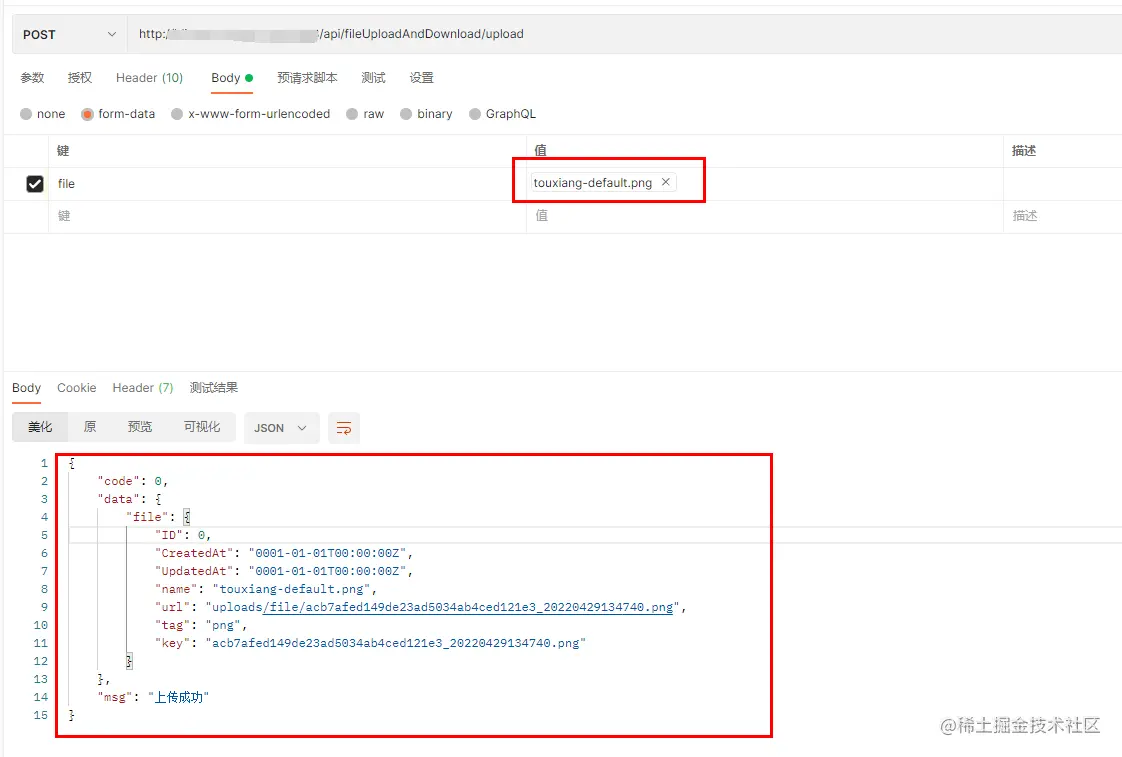Viewport: 1122px width, 757px height.
Task: Click the empty 键 key field
Action: click(x=288, y=216)
